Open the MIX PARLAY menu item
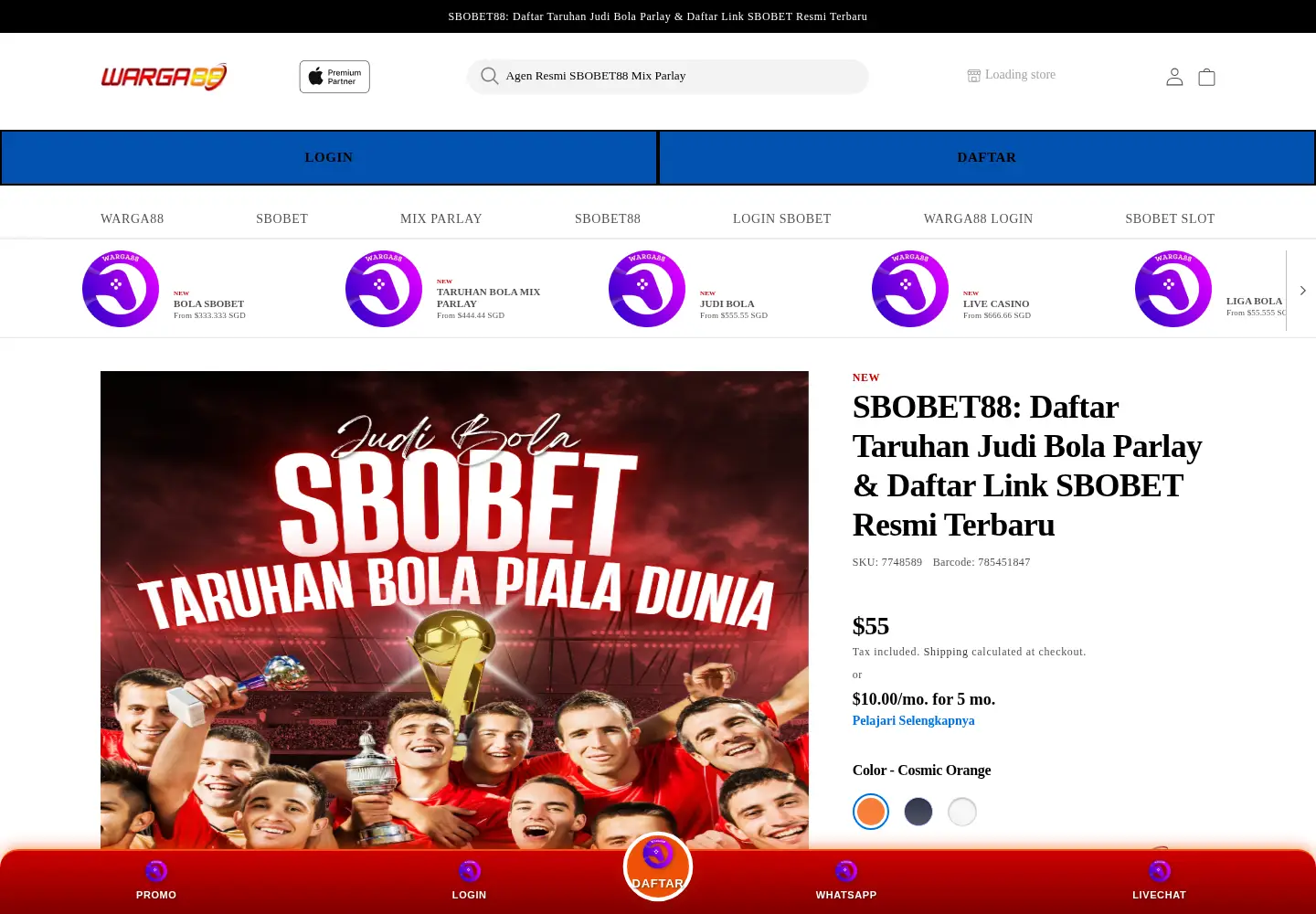 (441, 219)
